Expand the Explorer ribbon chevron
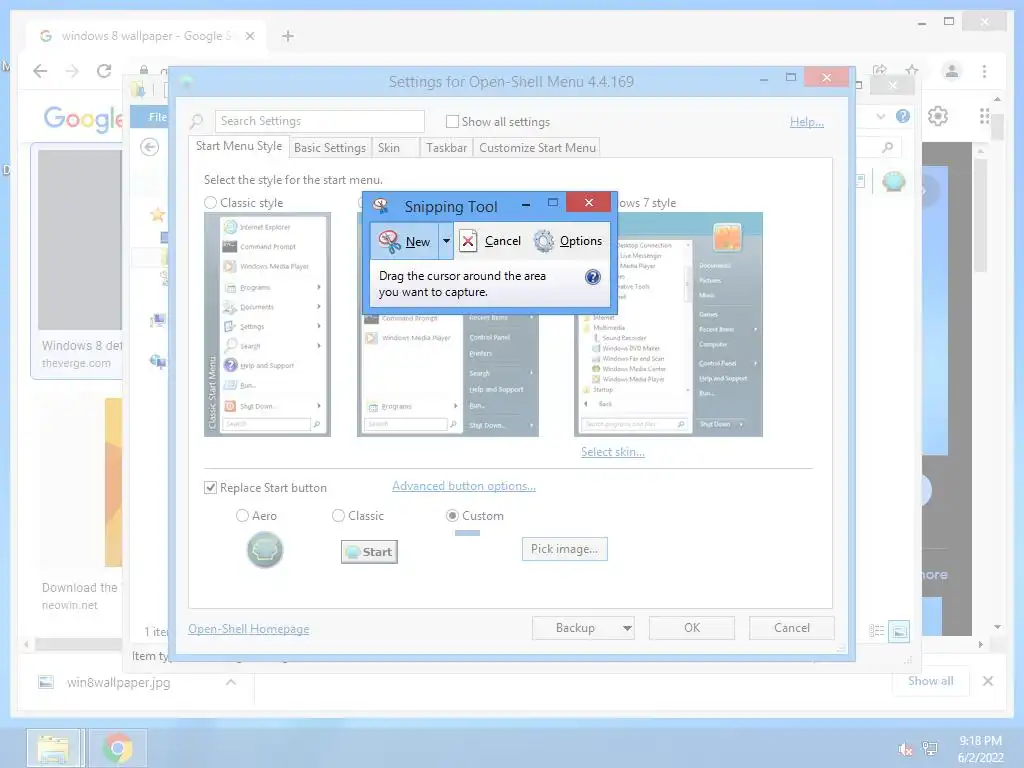 [x=880, y=116]
